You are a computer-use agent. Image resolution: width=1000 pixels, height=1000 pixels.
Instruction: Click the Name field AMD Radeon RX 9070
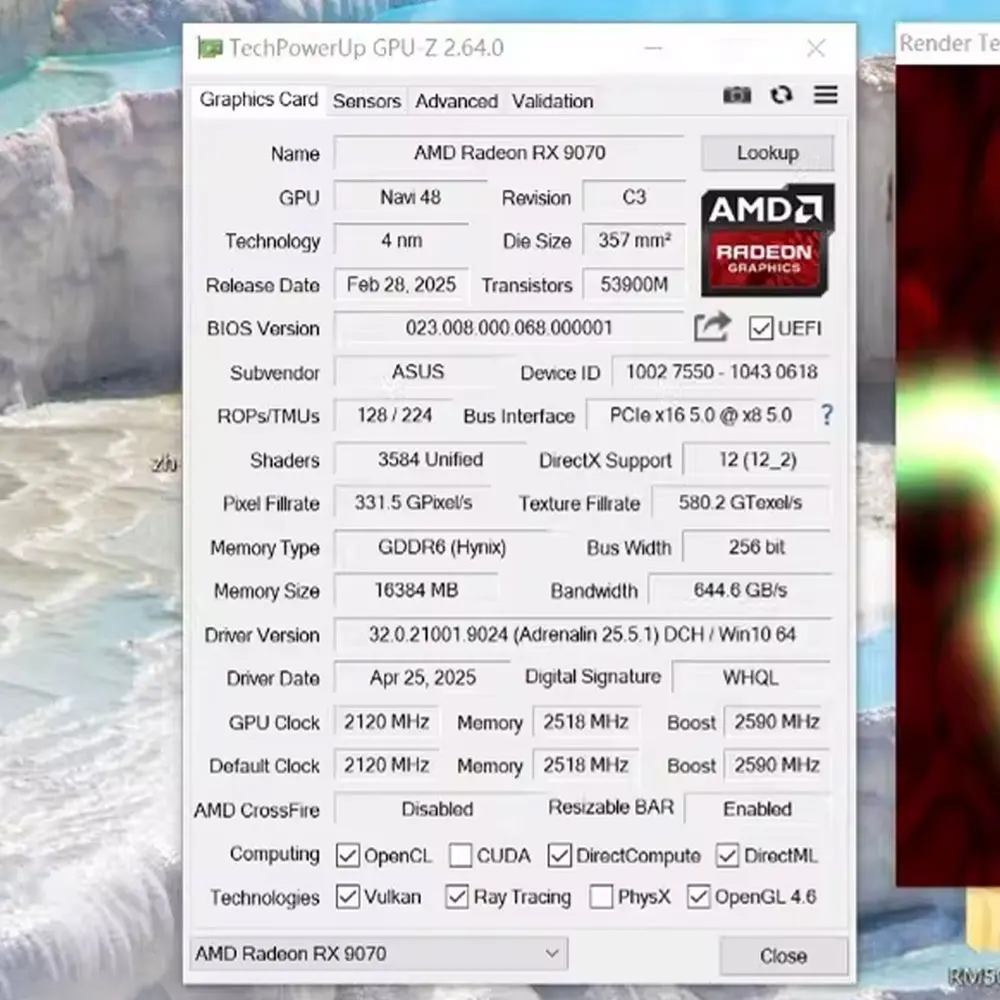[509, 153]
